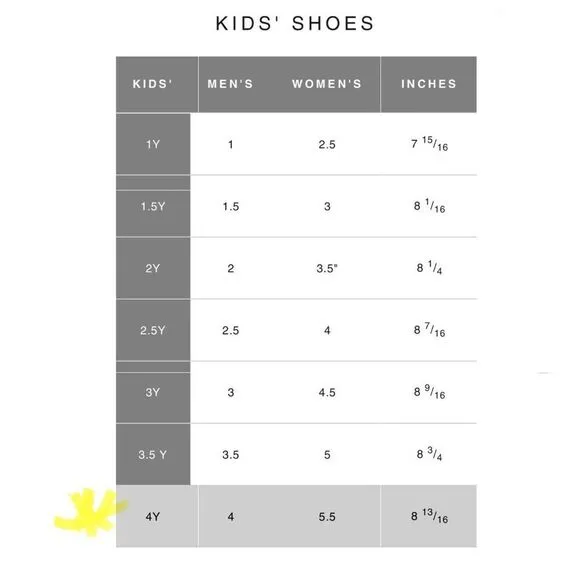580x580 pixels.
Task: Select the MEN'S column header
Action: tap(230, 84)
